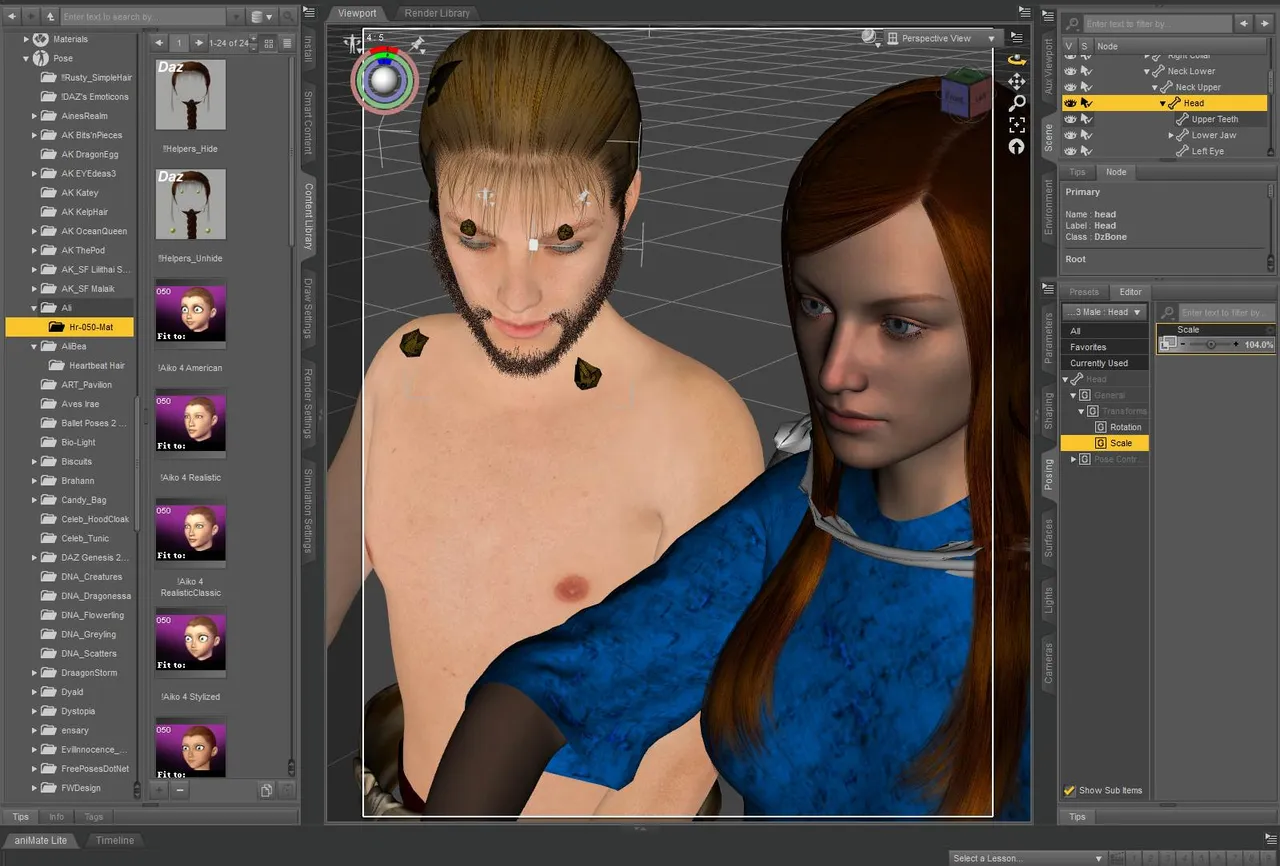Click Scene filter next arrow
The image size is (1280, 866).
1263,23
